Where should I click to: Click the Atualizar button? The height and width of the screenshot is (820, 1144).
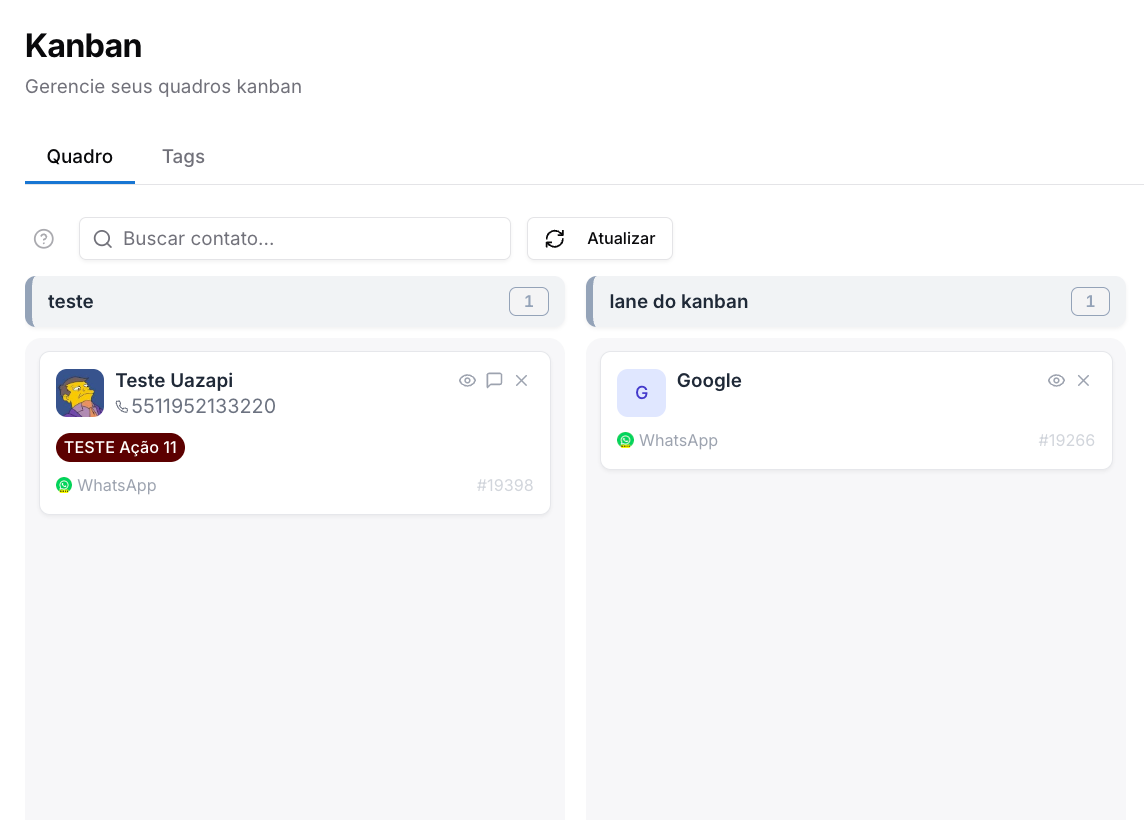[600, 239]
